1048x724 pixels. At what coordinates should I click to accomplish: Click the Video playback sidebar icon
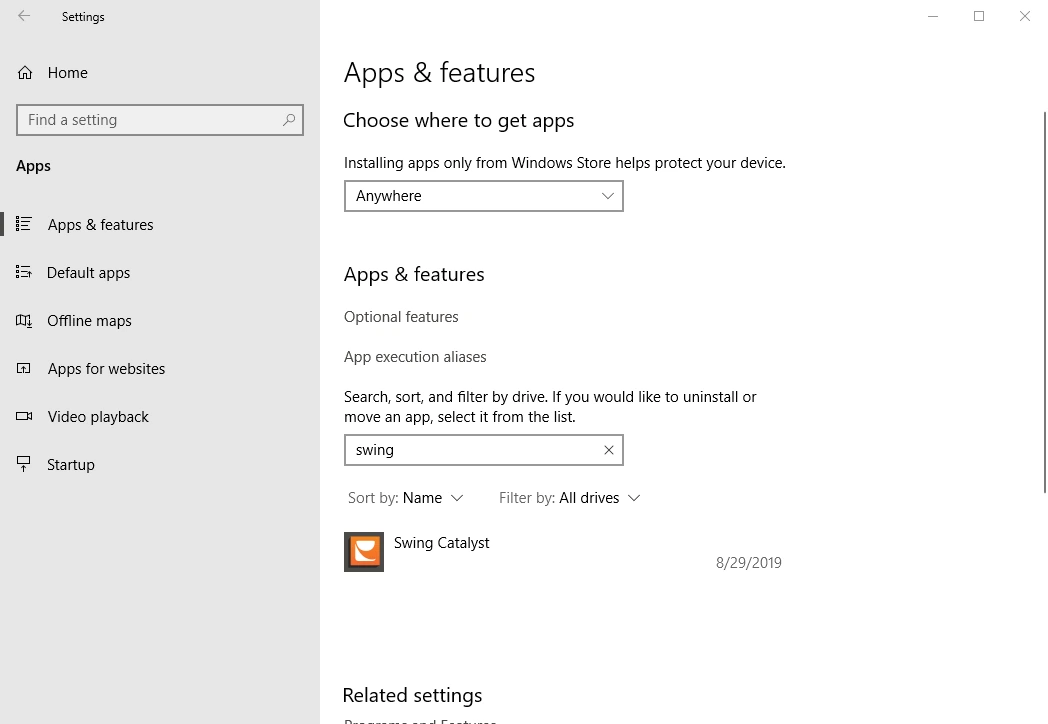[x=24, y=416]
